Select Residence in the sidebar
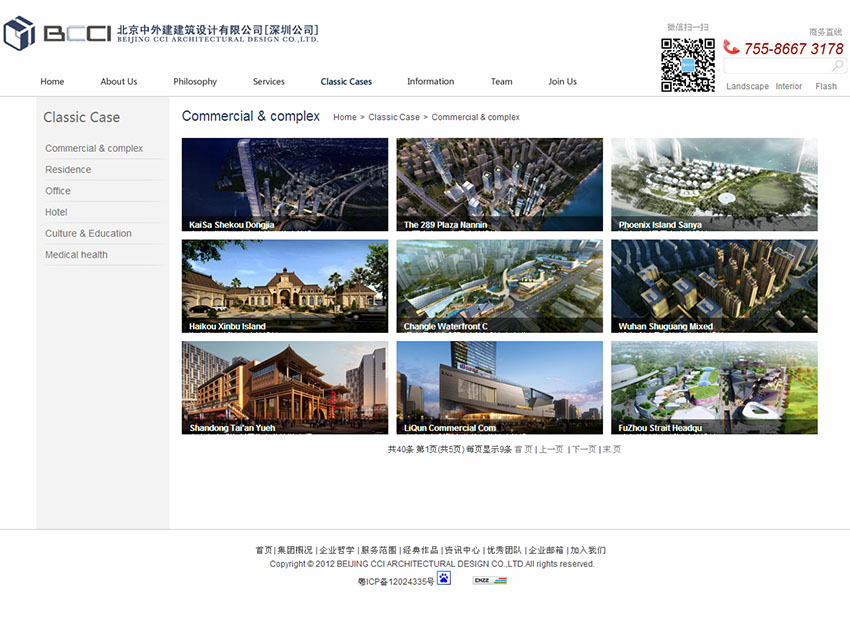Viewport: 850px width, 643px height. click(x=68, y=170)
